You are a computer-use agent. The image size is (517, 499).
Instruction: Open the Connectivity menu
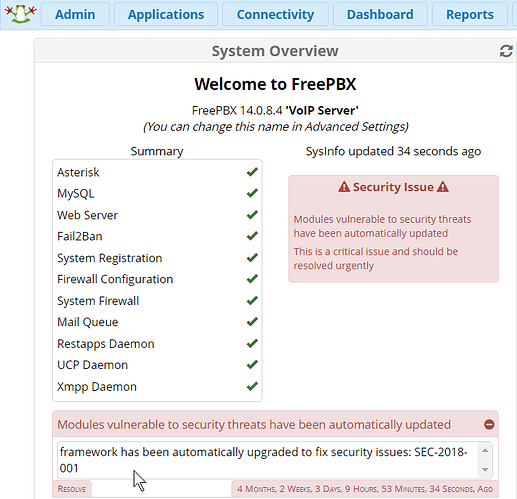point(275,14)
